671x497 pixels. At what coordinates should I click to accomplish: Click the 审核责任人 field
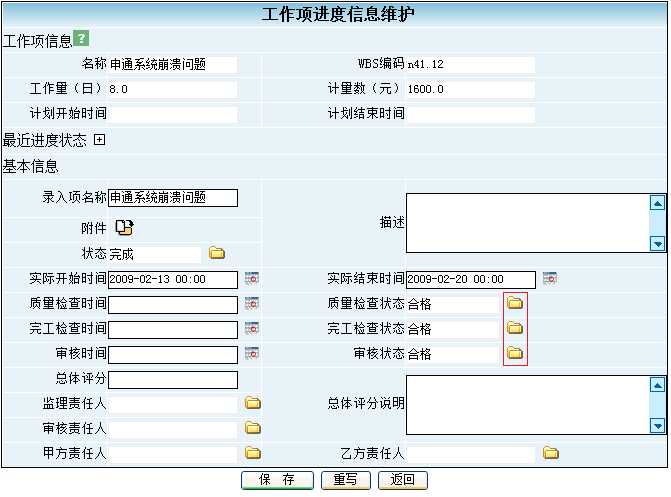[x=173, y=429]
